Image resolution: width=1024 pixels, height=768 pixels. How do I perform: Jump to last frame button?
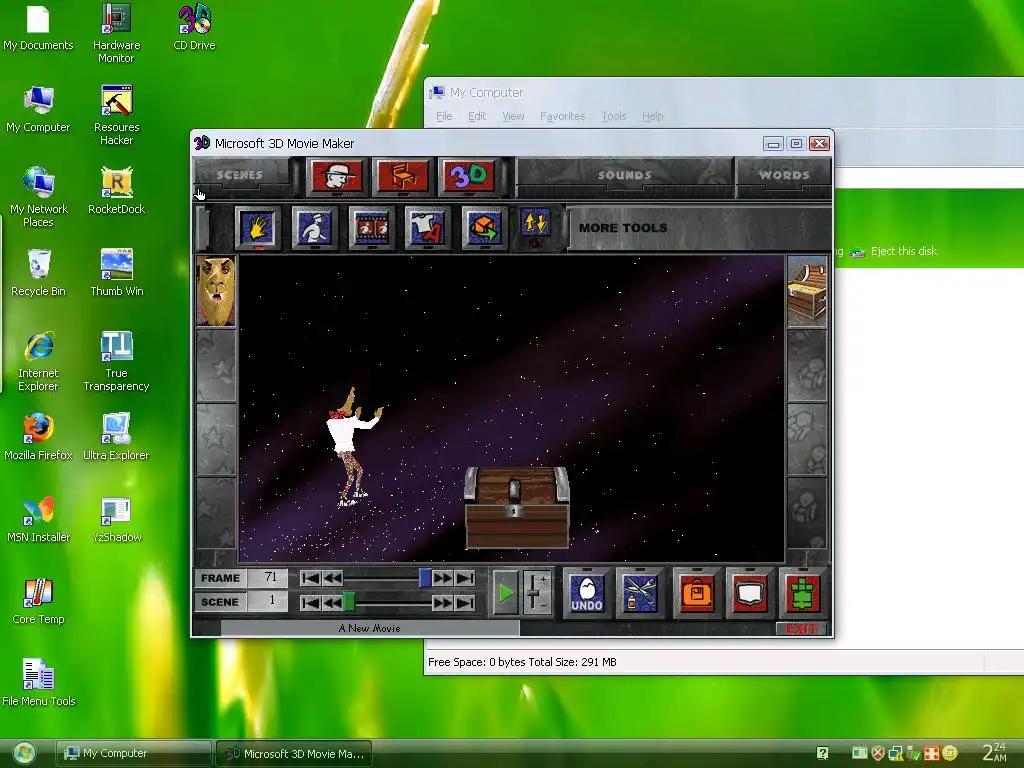click(465, 578)
